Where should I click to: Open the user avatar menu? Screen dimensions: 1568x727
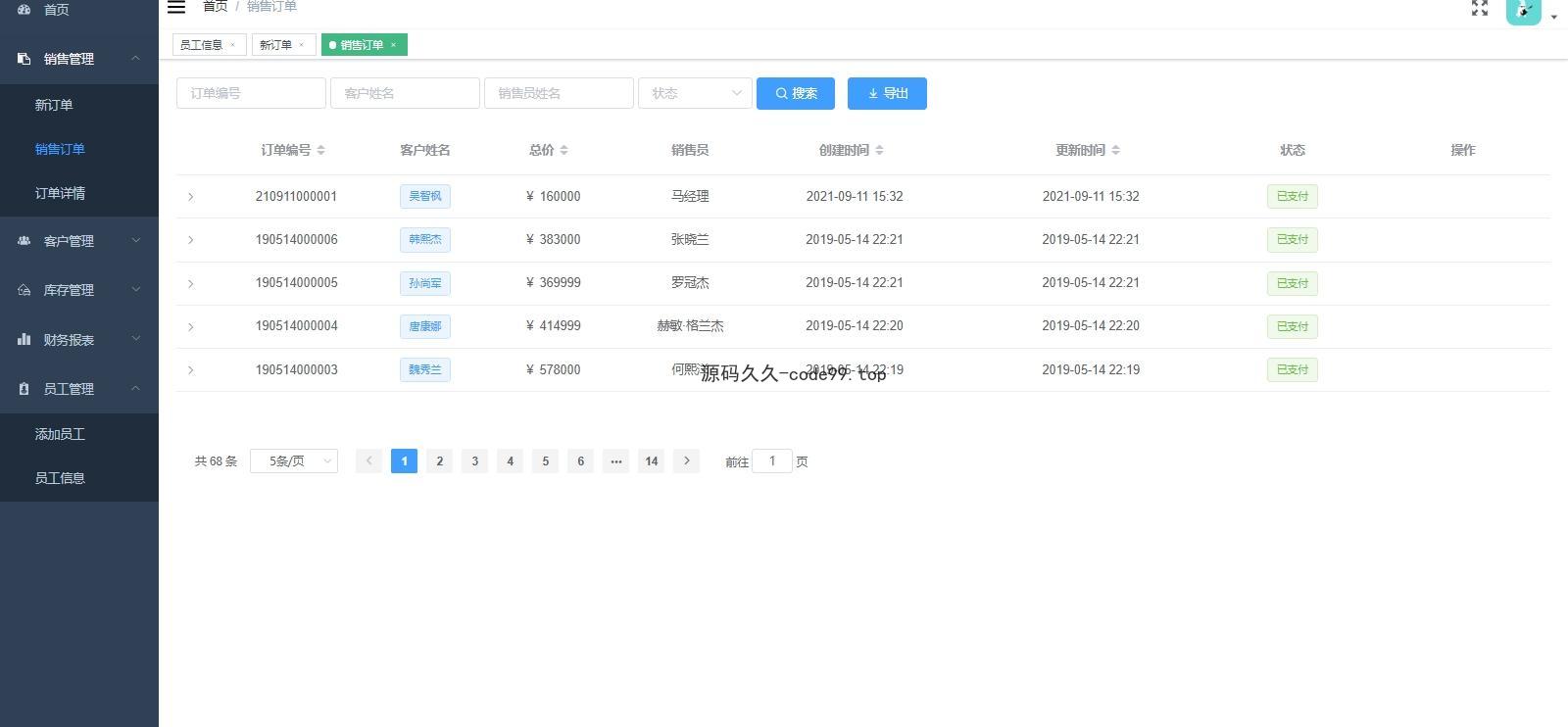pyautogui.click(x=1523, y=11)
